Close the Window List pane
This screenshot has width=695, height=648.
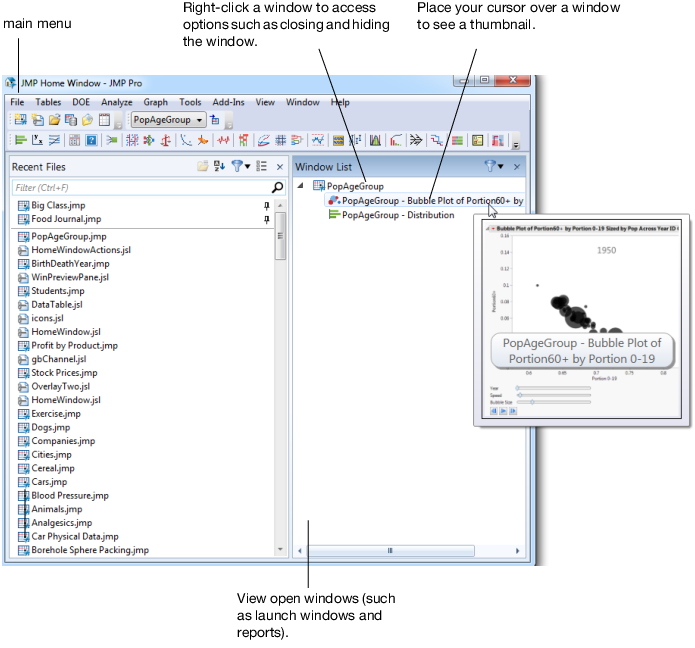517,167
